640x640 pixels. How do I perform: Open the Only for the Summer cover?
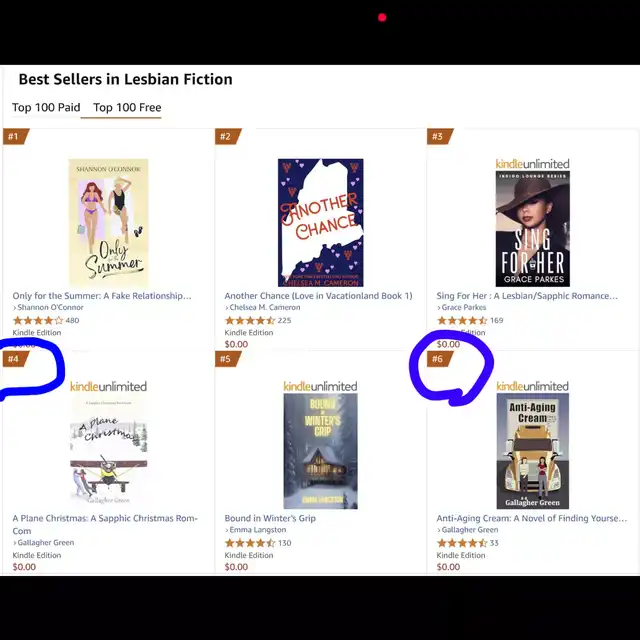109,223
